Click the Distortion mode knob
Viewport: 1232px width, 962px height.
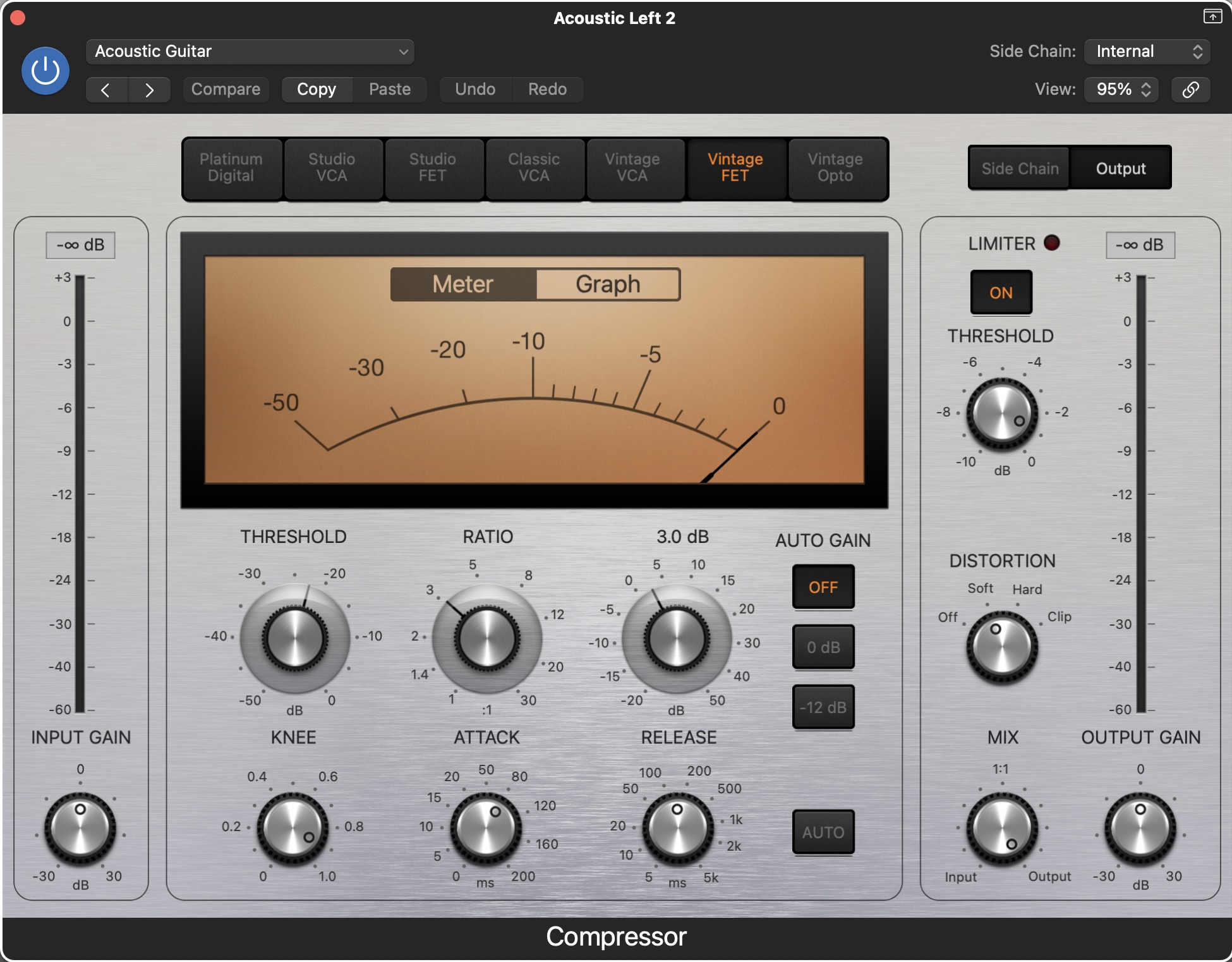tap(1002, 647)
